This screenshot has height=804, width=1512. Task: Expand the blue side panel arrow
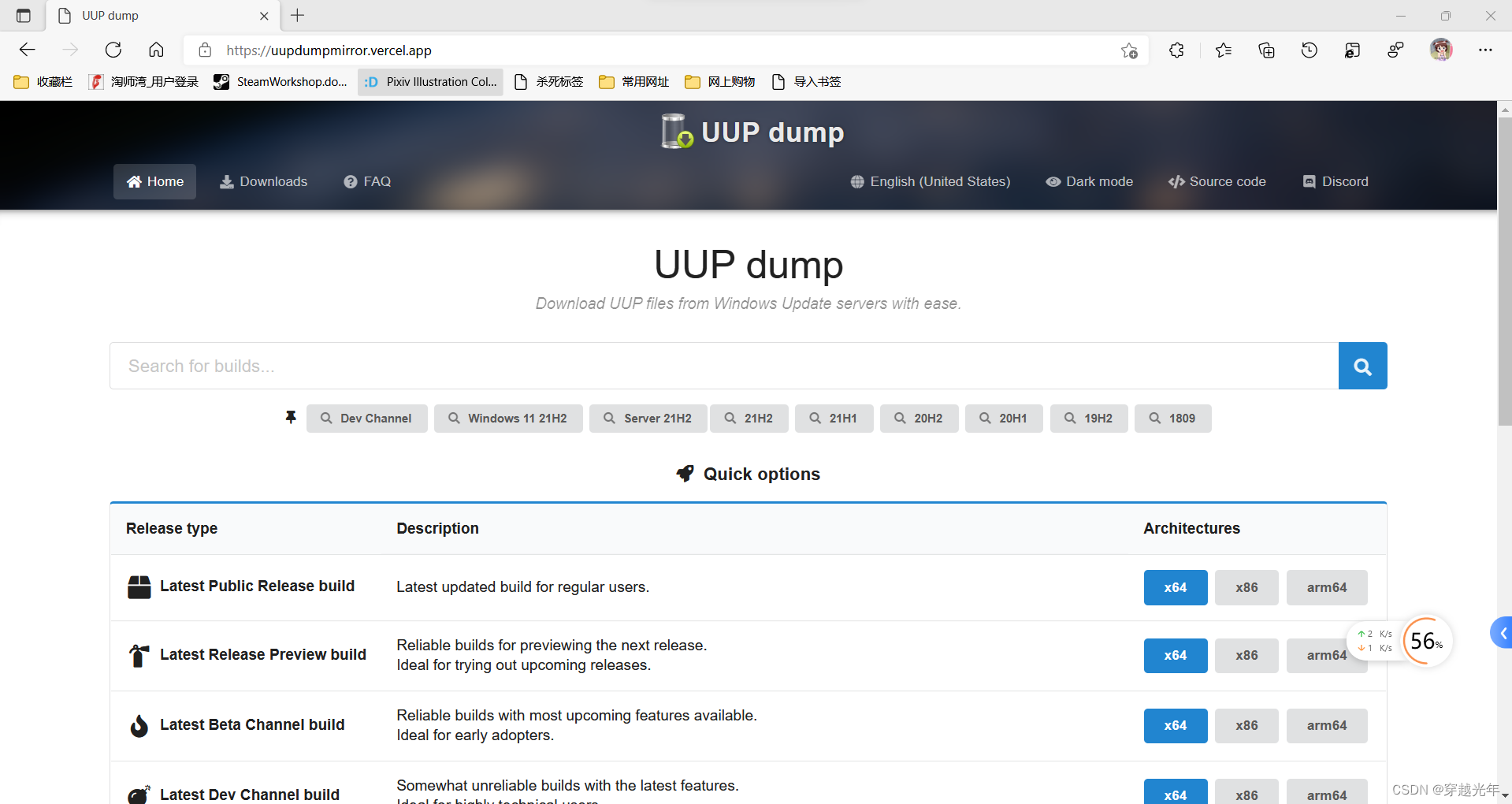[1503, 633]
